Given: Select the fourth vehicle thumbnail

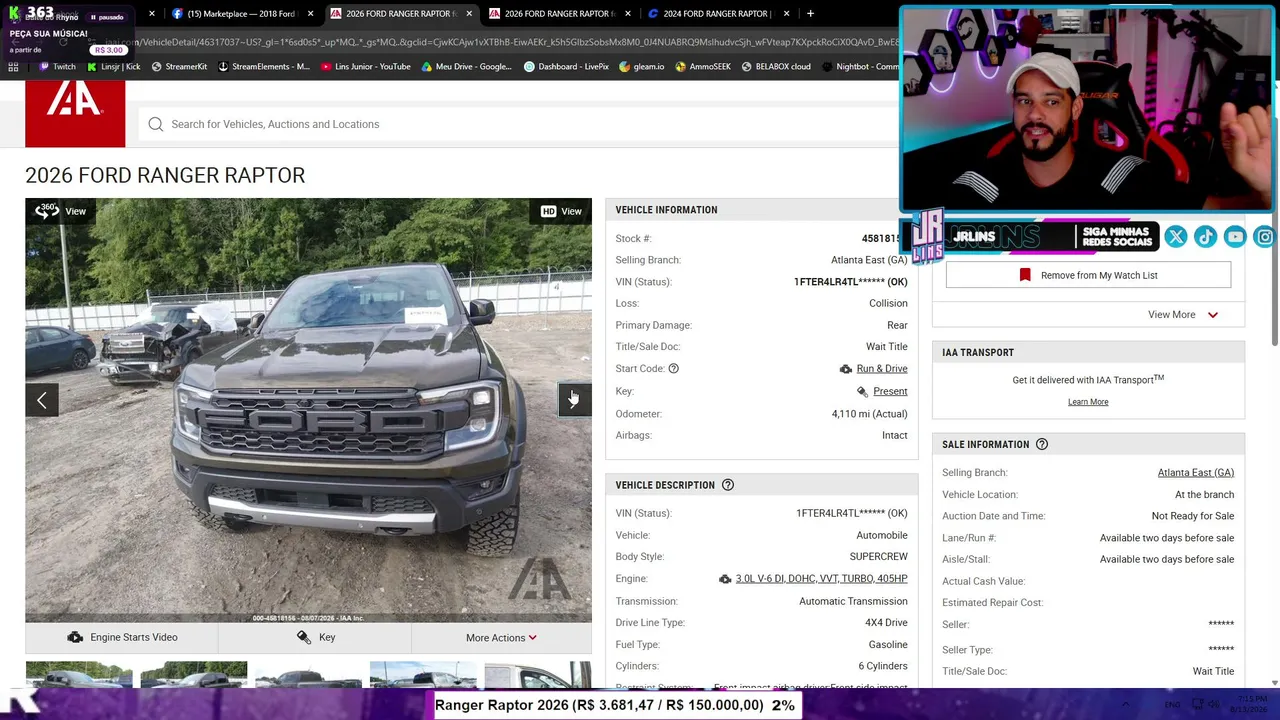Looking at the screenshot, I should click(x=423, y=675).
